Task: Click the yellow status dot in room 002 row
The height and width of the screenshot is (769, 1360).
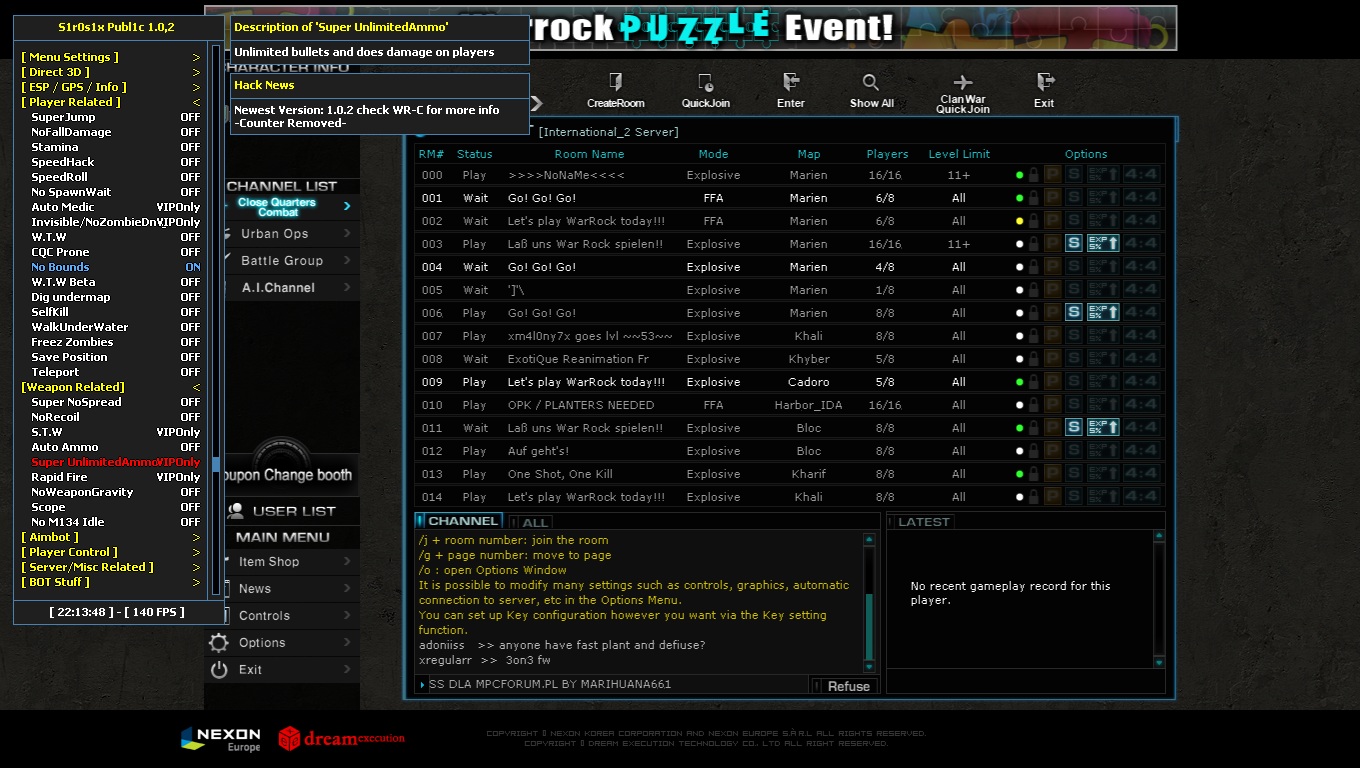Action: click(1019, 221)
